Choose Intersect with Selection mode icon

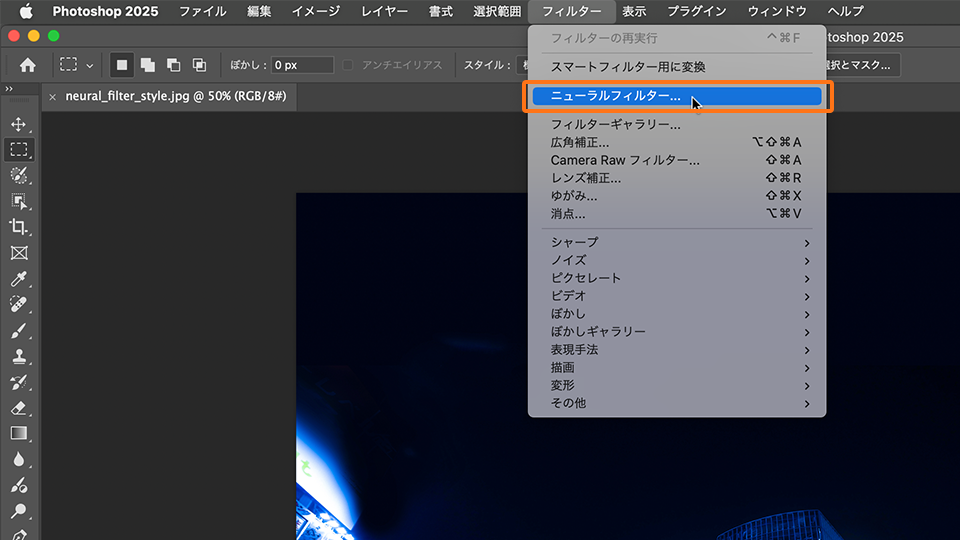pos(200,65)
